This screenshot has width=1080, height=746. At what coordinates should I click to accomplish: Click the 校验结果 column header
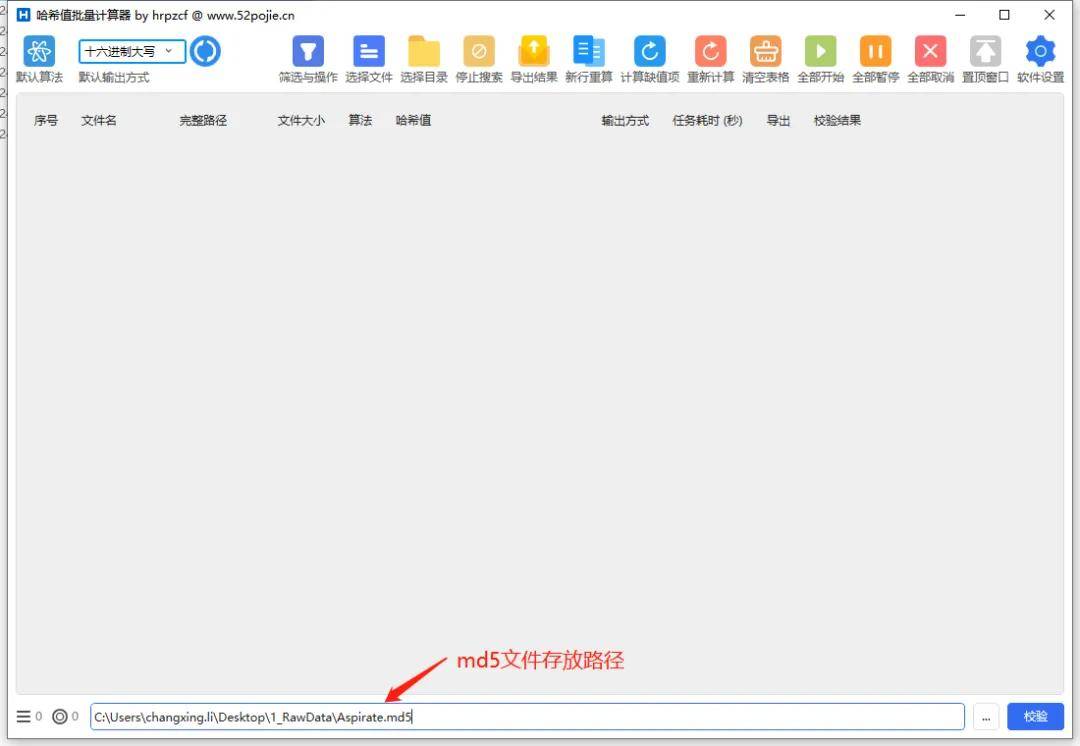tap(838, 121)
